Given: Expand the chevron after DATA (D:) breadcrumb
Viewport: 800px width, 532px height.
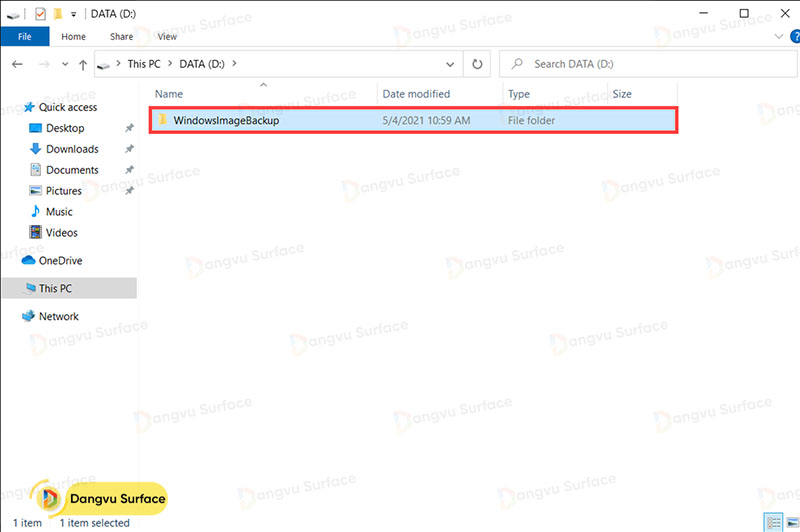Looking at the screenshot, I should pyautogui.click(x=234, y=64).
